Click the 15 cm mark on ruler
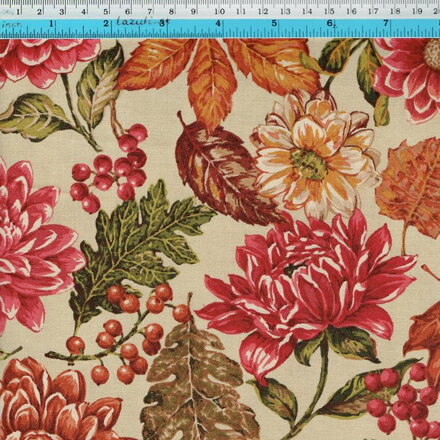This screenshot has width=440, height=440. point(329,12)
